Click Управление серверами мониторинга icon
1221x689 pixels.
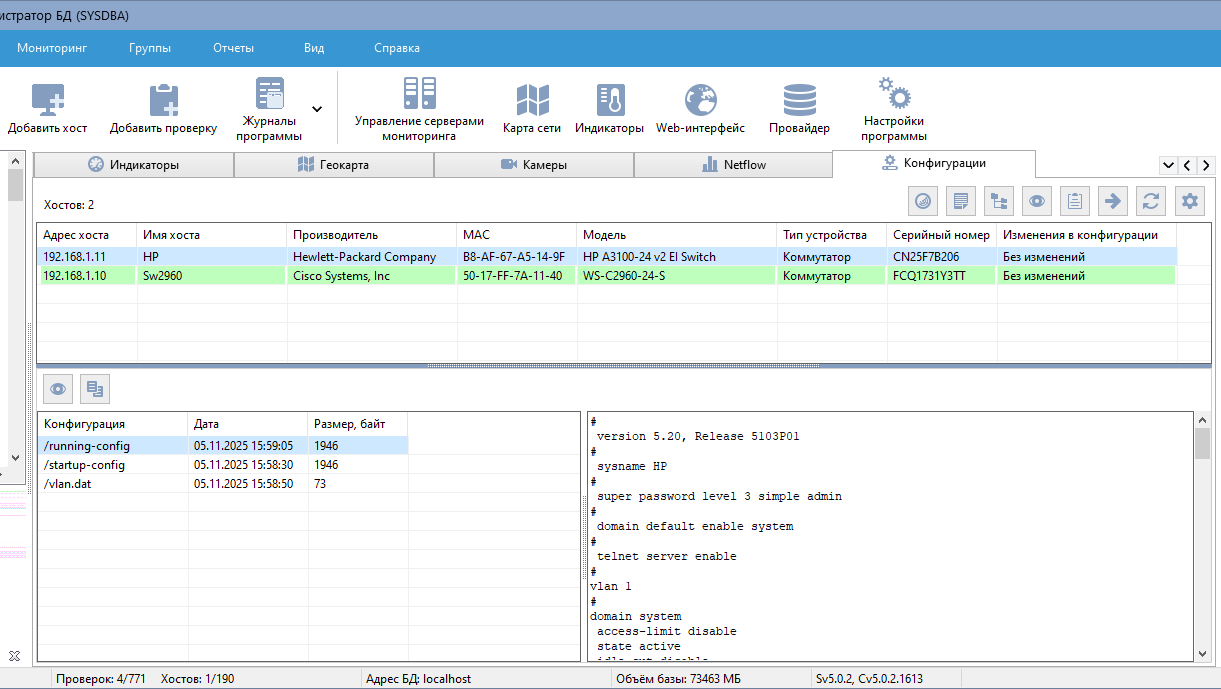[419, 94]
